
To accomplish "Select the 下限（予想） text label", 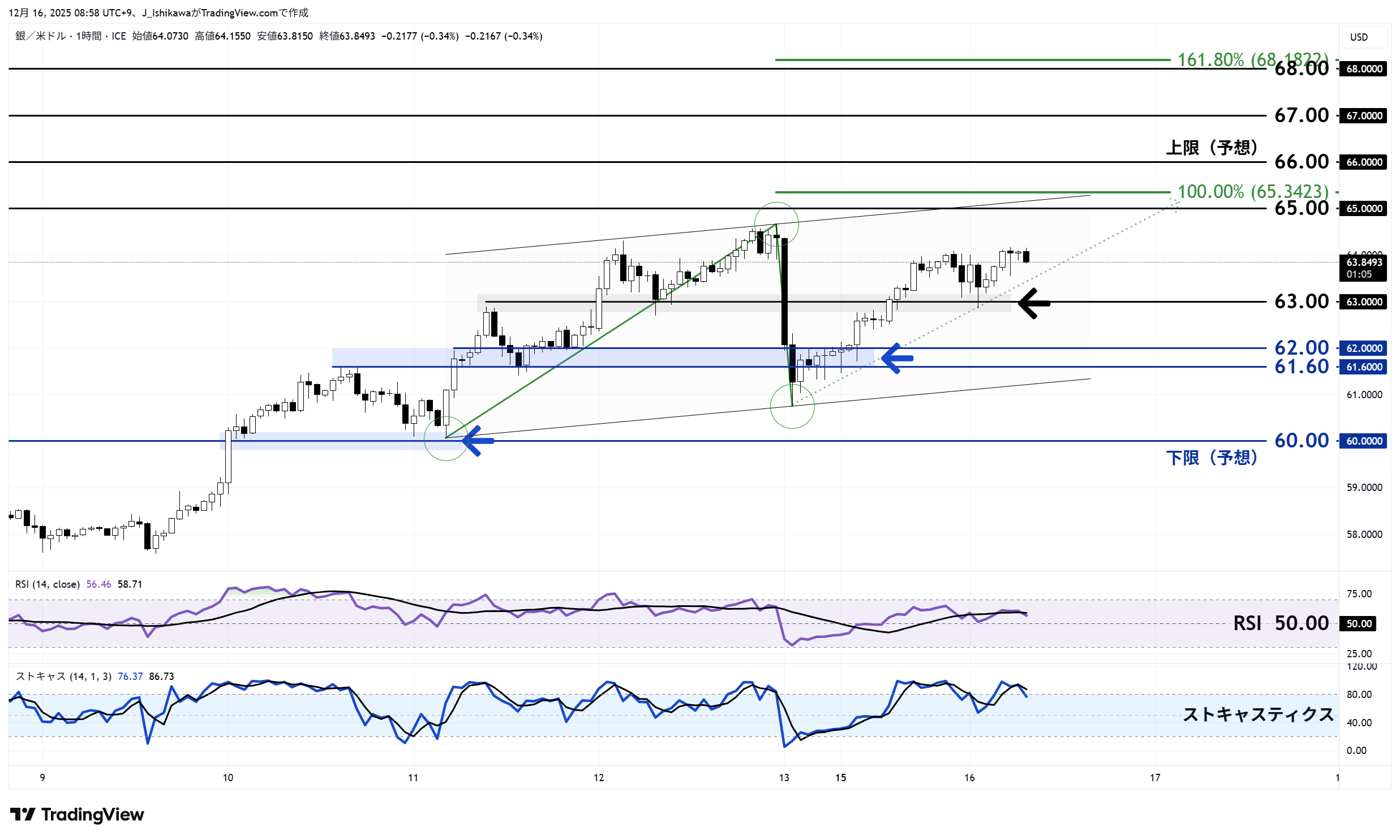I will (x=1212, y=458).
